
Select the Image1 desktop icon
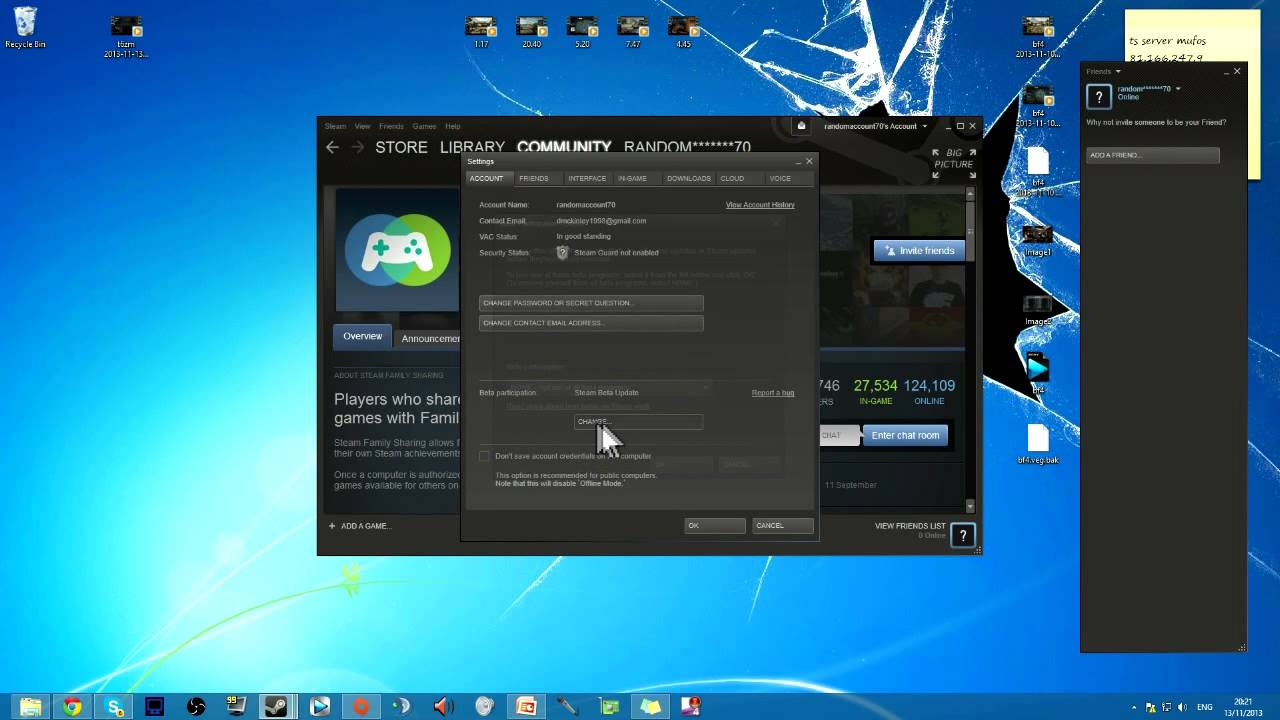1037,240
